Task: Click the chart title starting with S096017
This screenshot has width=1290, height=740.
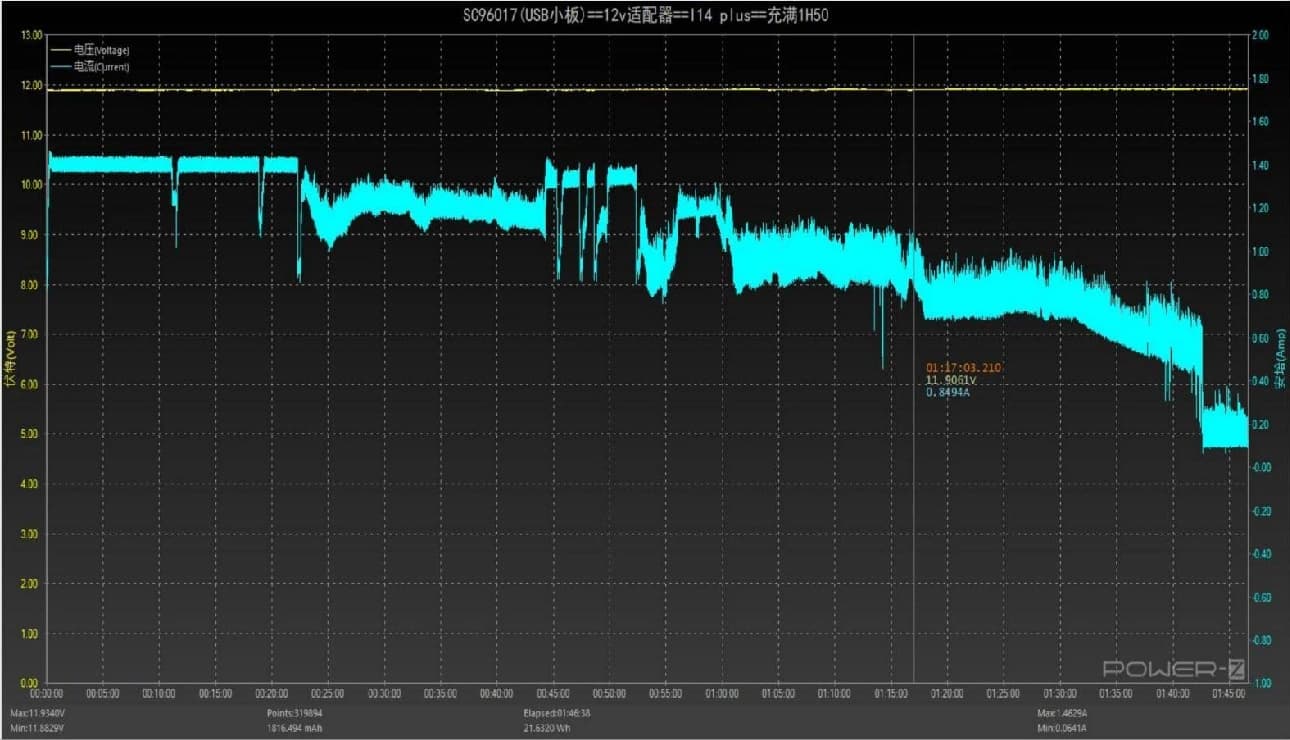Action: (644, 13)
